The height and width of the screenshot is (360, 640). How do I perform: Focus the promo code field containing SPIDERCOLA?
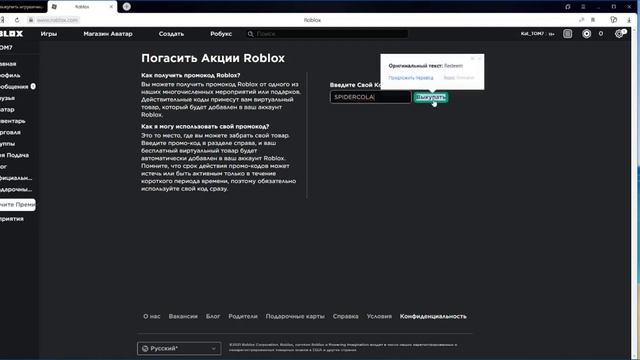pyautogui.click(x=370, y=97)
